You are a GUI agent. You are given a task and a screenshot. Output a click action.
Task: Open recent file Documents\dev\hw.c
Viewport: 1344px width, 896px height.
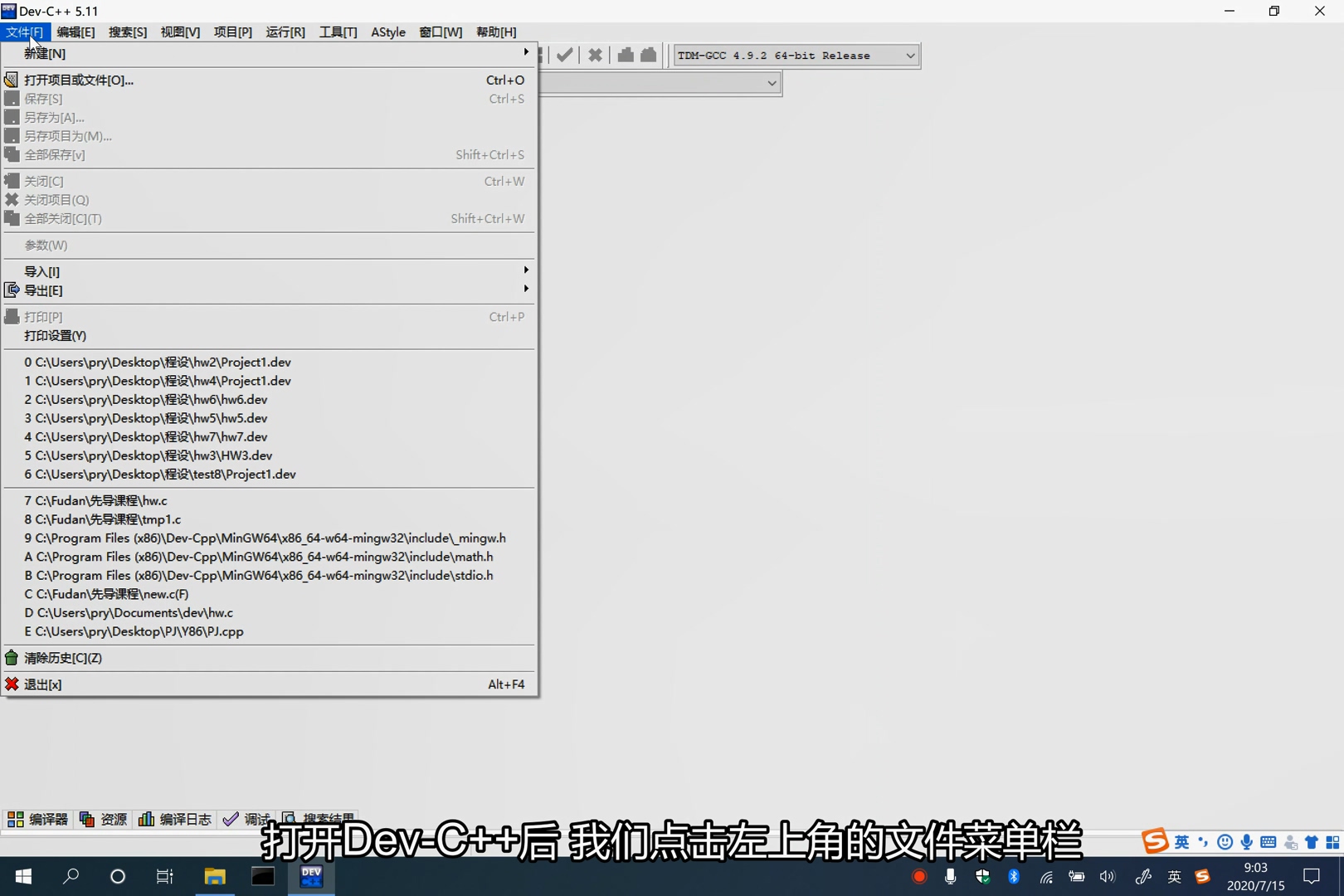(x=269, y=613)
